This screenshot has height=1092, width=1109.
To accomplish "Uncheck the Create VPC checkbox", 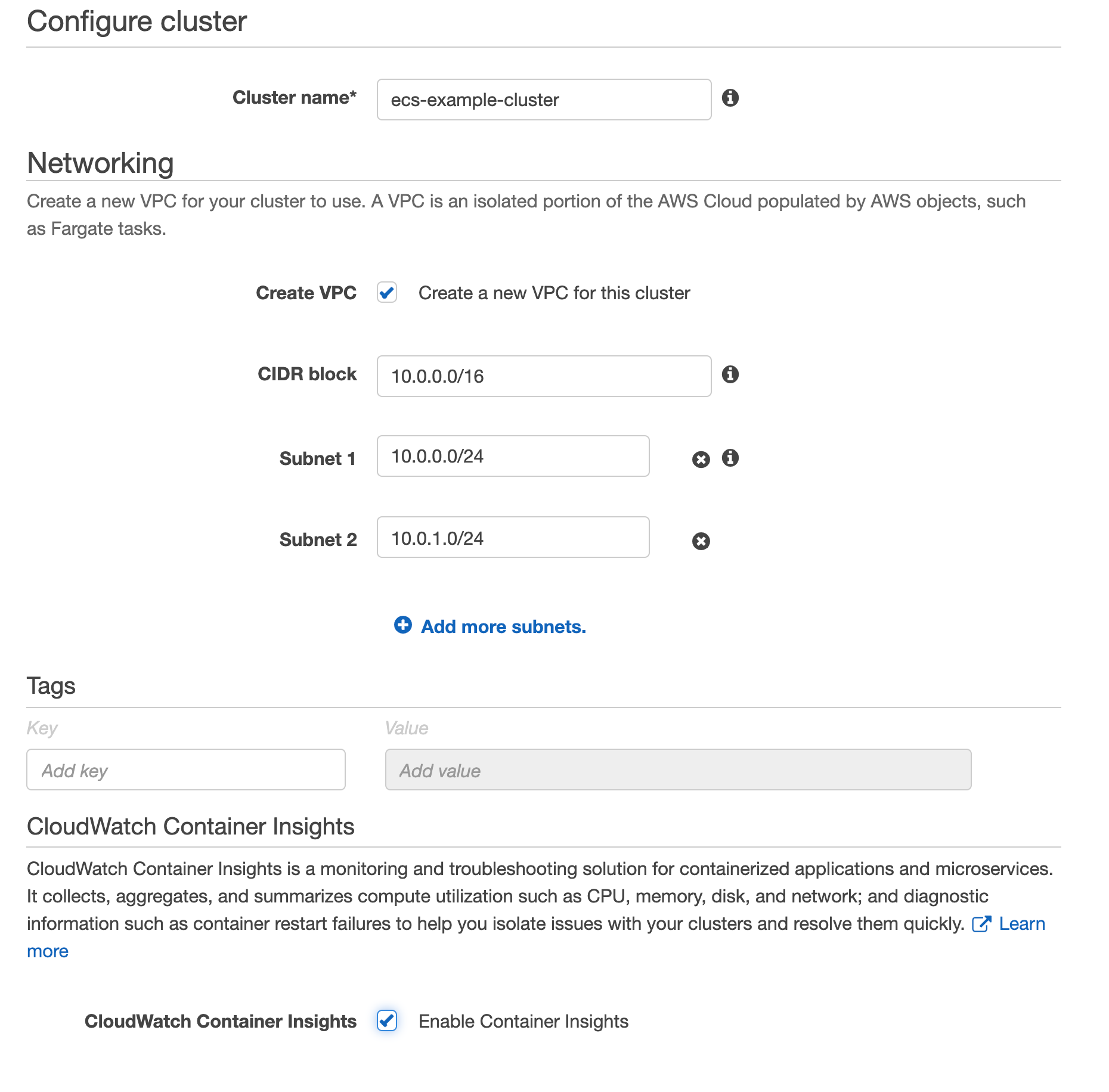I will pyautogui.click(x=387, y=293).
